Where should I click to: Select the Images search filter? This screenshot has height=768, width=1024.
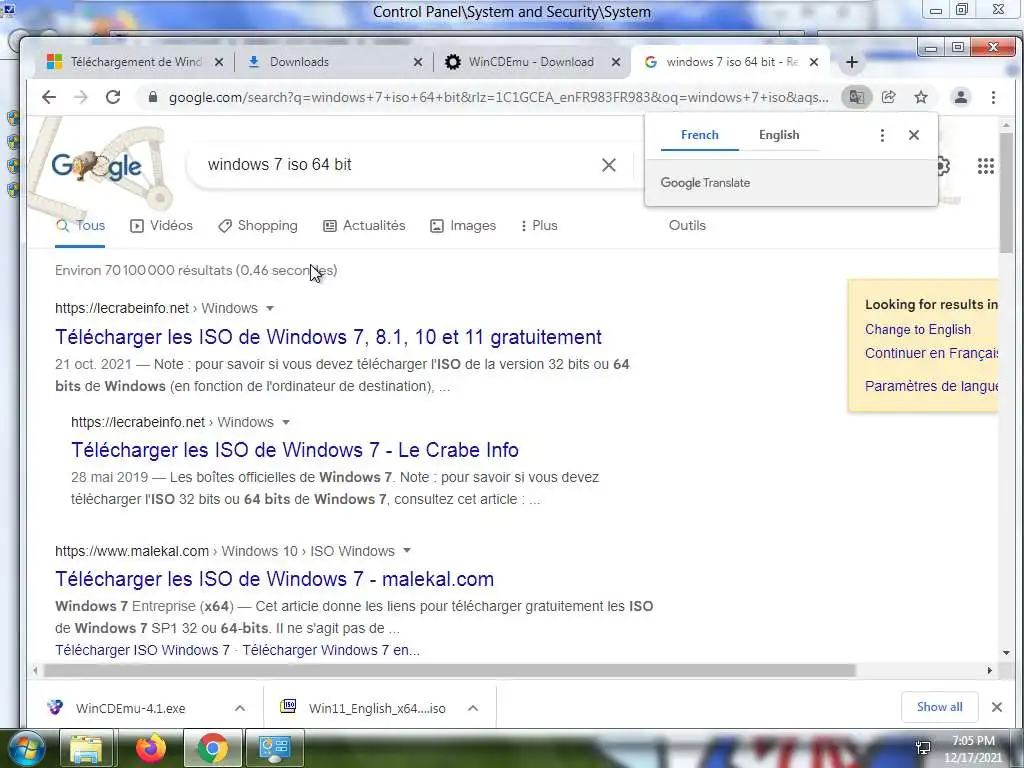[x=463, y=225]
